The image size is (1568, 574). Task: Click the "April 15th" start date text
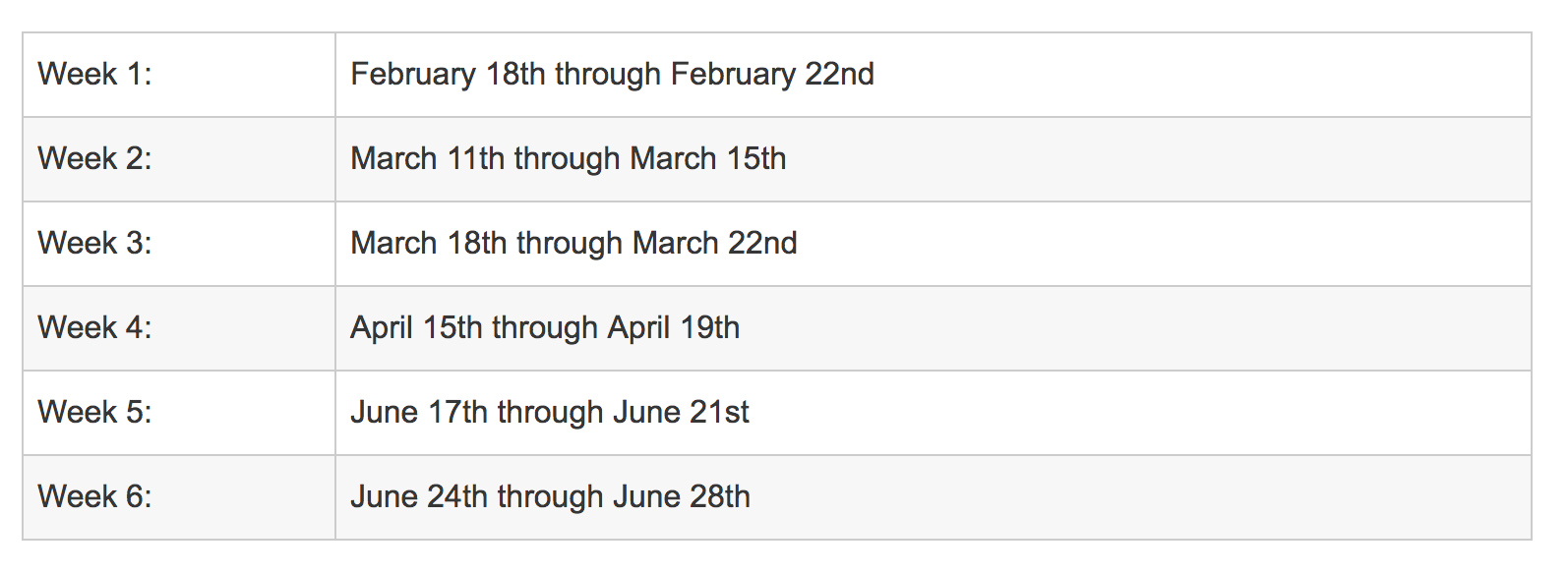click(416, 328)
